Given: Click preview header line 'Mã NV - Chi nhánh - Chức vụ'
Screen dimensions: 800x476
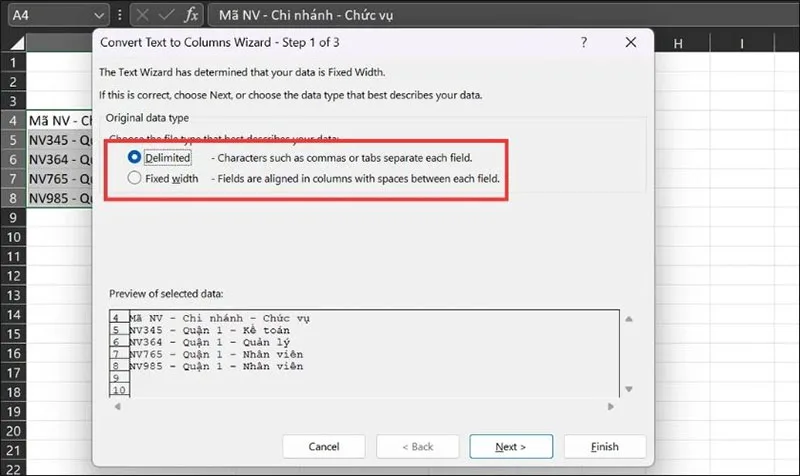Looking at the screenshot, I should coord(220,318).
